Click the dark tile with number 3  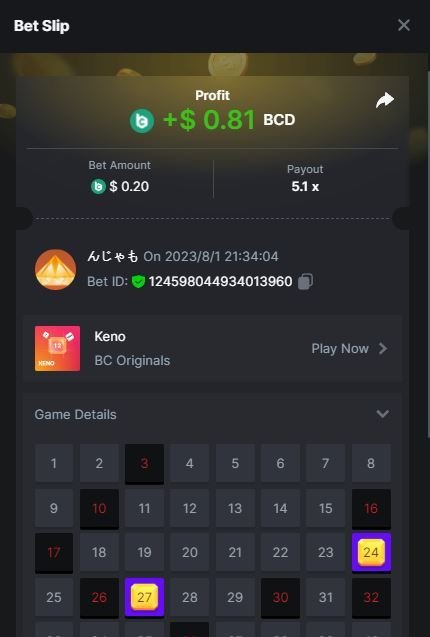coord(144,464)
